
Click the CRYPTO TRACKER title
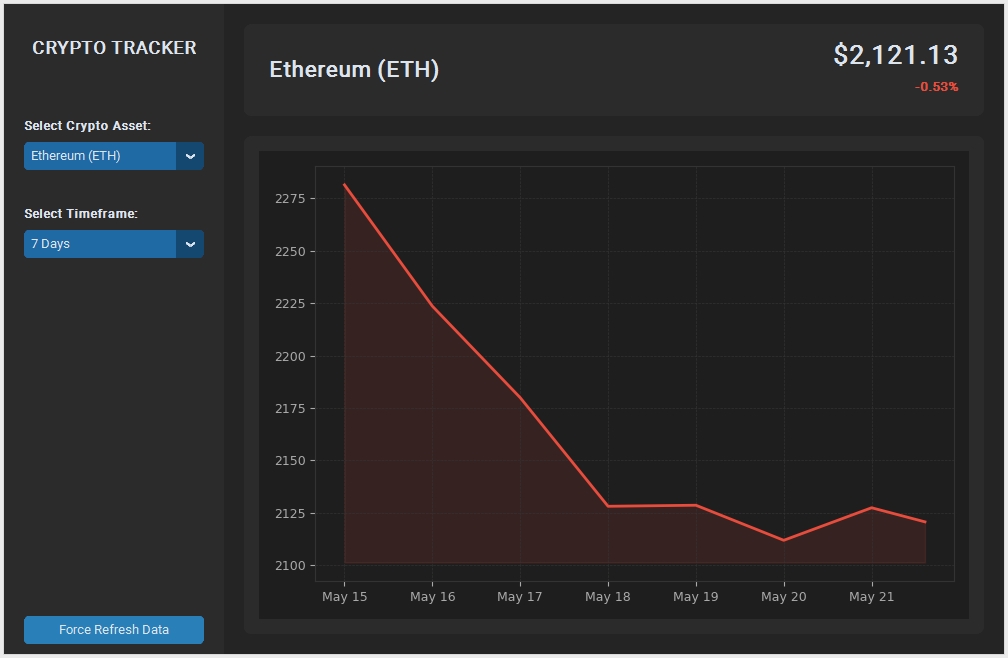point(114,48)
